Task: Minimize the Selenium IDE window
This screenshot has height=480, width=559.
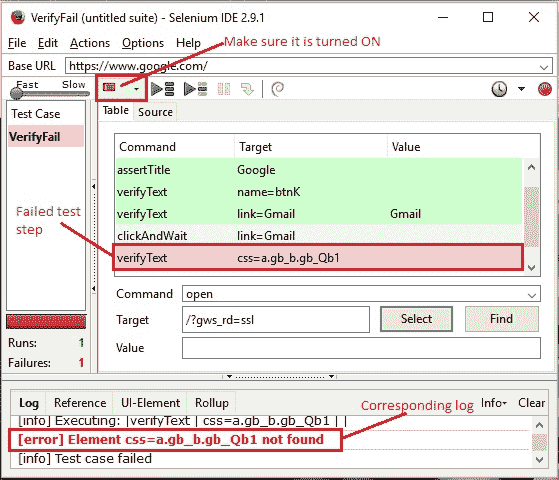Action: pos(443,17)
